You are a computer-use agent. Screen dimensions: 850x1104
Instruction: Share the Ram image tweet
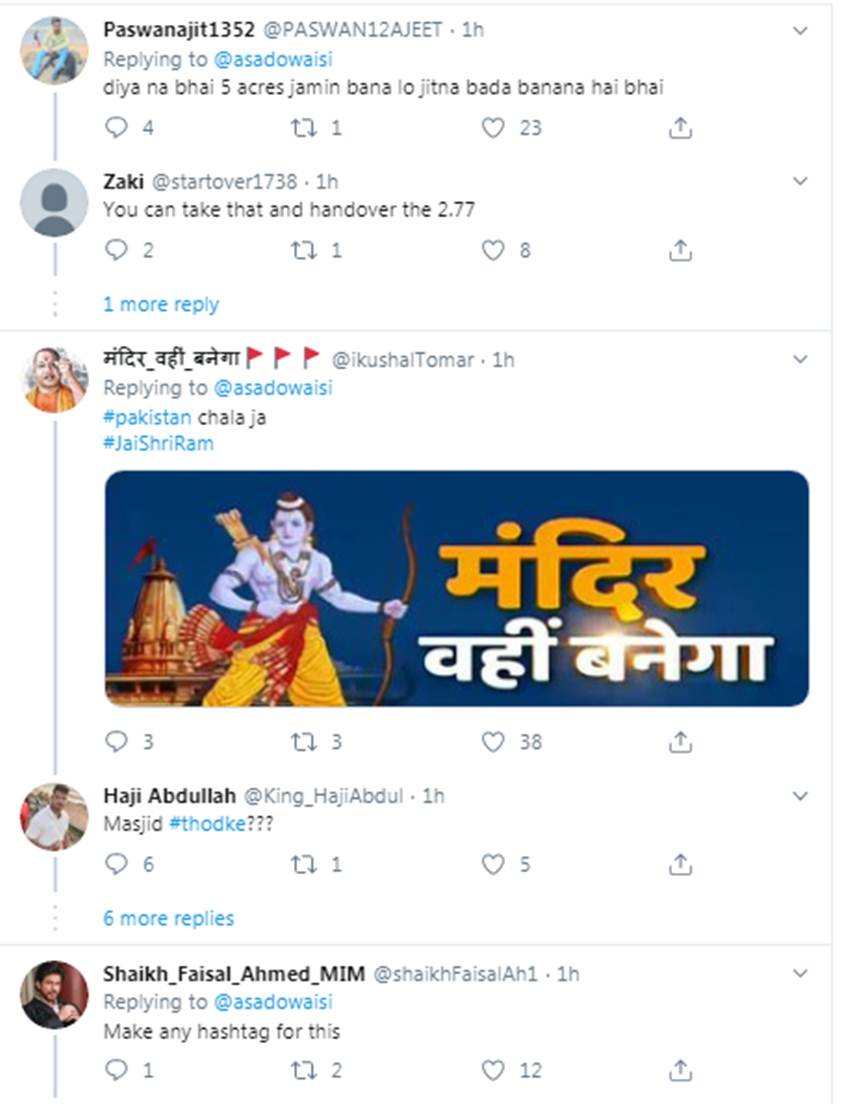pyautogui.click(x=680, y=741)
